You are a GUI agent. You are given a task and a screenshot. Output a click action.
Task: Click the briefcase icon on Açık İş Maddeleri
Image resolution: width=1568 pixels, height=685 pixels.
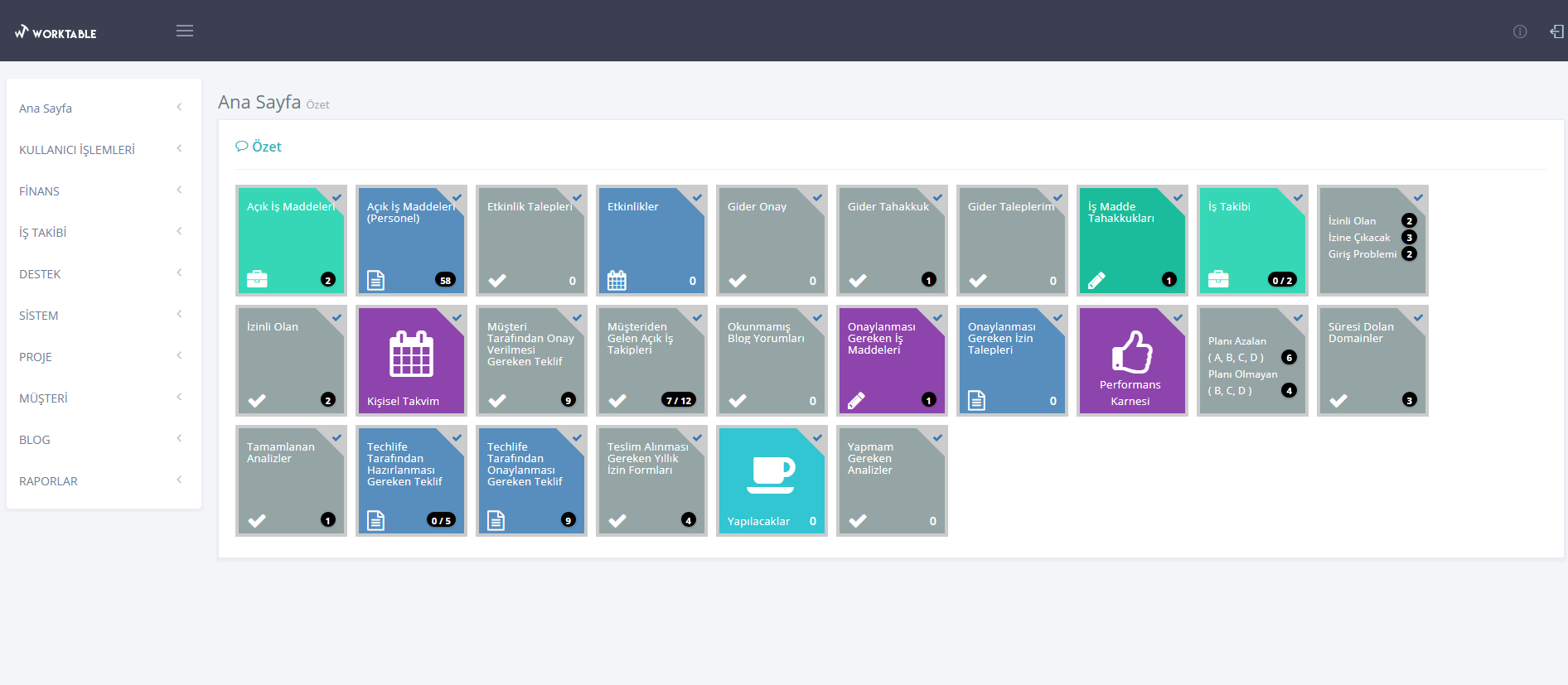click(257, 279)
